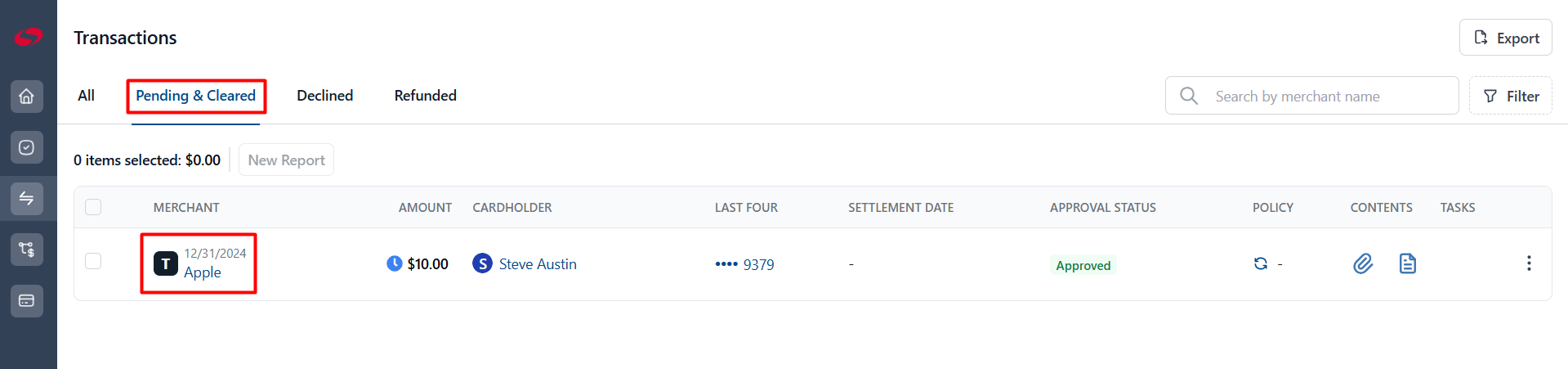The width and height of the screenshot is (1568, 369).
Task: Switch to the Refunded tab
Action: (x=425, y=96)
